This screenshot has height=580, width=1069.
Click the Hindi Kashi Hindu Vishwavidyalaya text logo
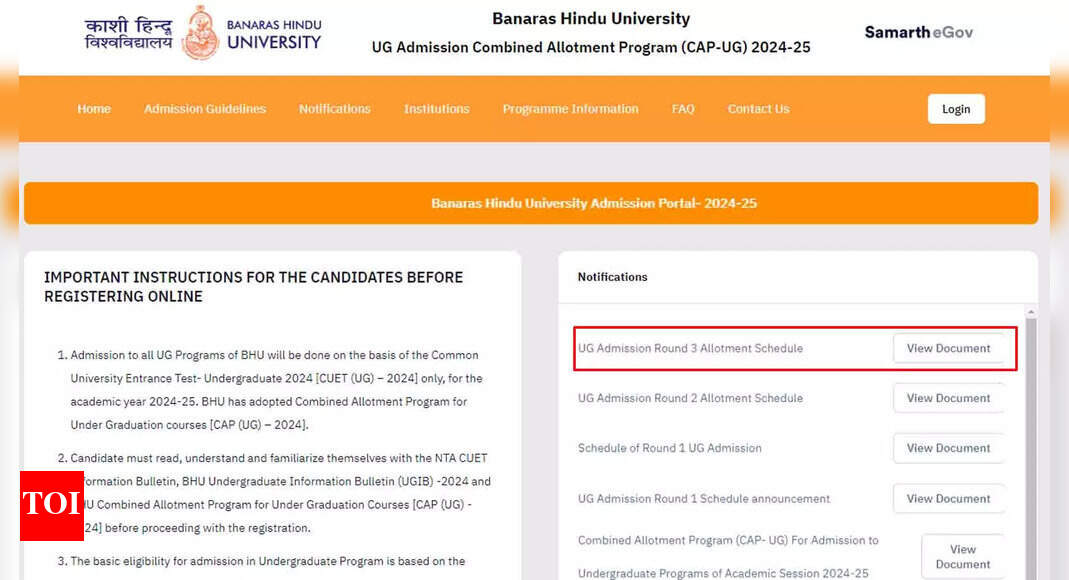point(129,33)
